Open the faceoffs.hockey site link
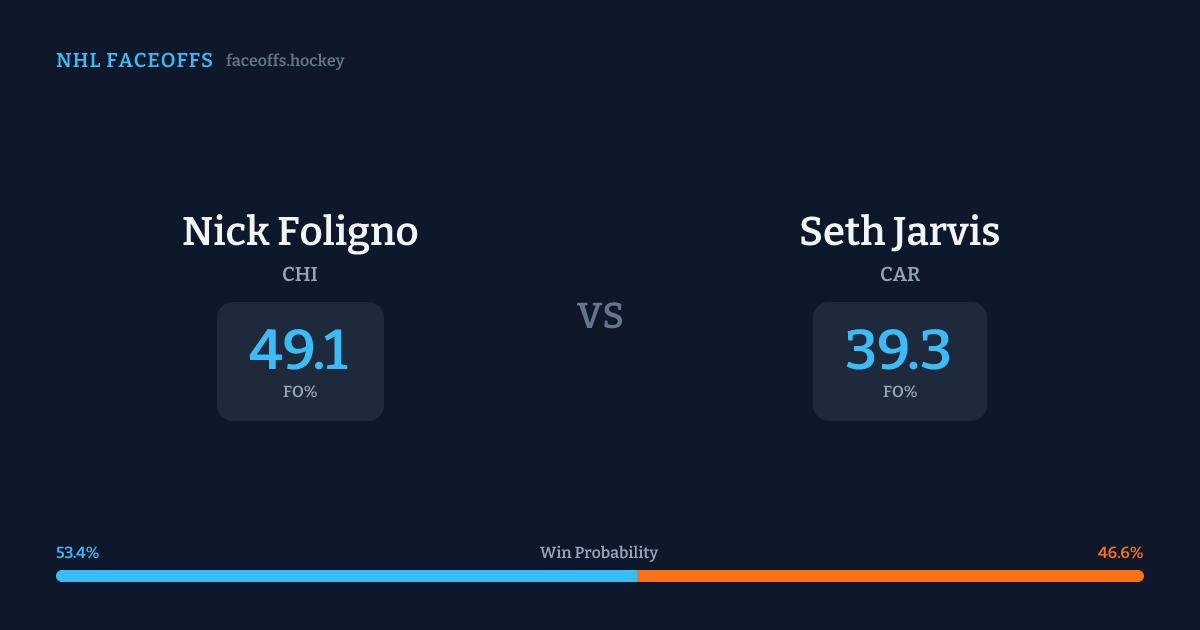The image size is (1200, 630). (285, 61)
